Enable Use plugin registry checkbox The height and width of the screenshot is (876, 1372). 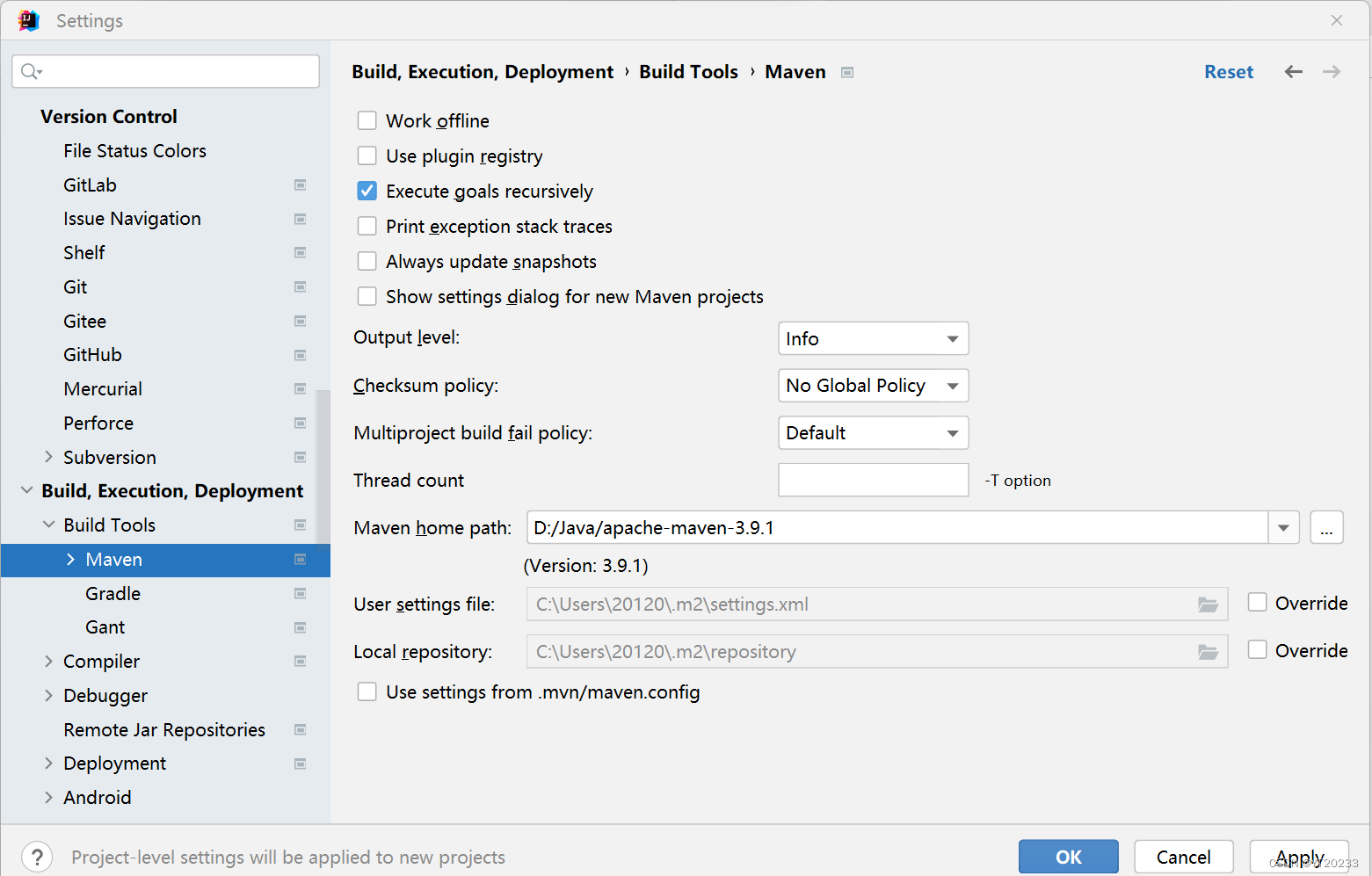tap(367, 156)
